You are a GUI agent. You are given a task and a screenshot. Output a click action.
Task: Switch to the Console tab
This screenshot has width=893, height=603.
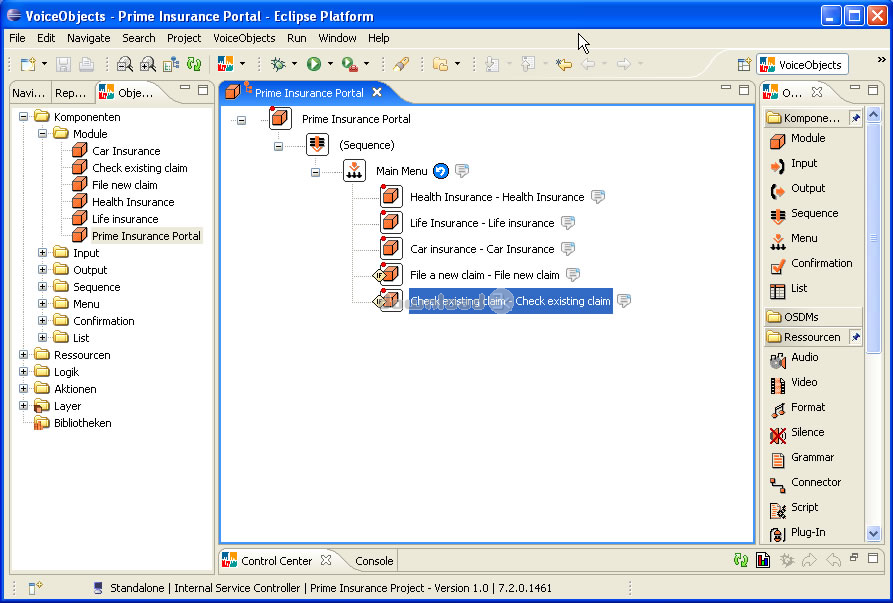pyautogui.click(x=374, y=561)
